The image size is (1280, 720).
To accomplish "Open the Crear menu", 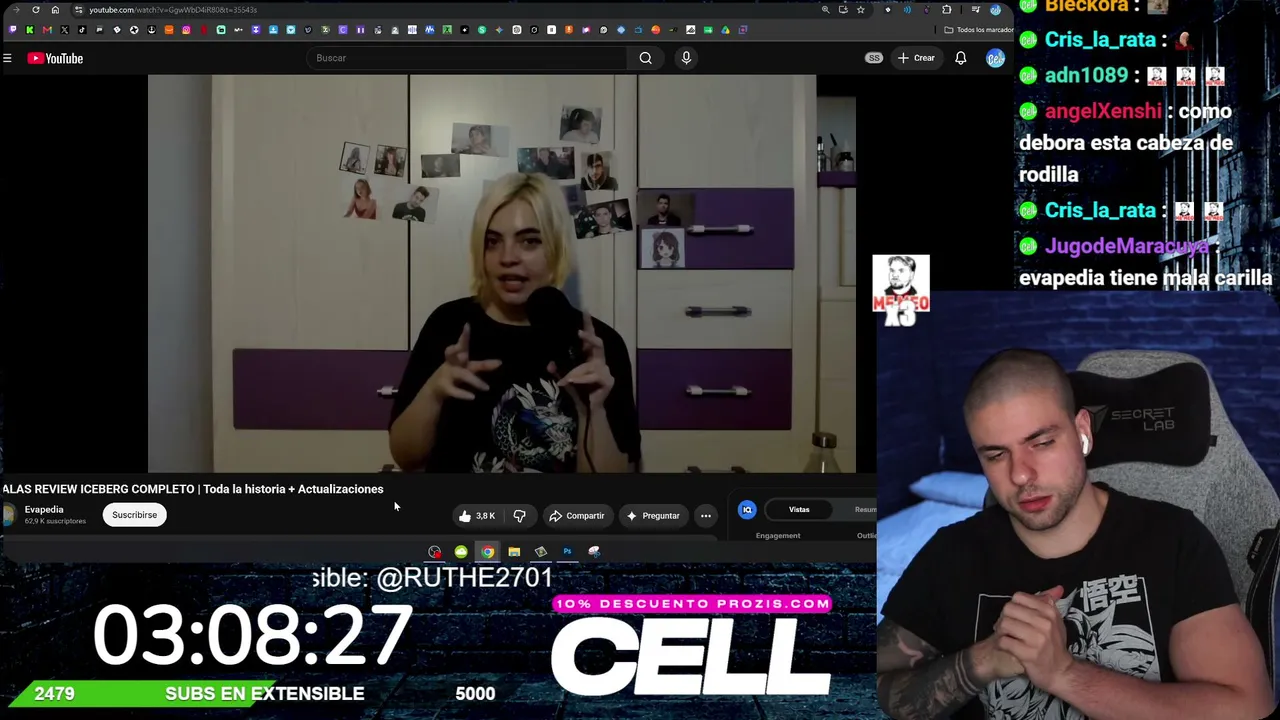I will [916, 58].
